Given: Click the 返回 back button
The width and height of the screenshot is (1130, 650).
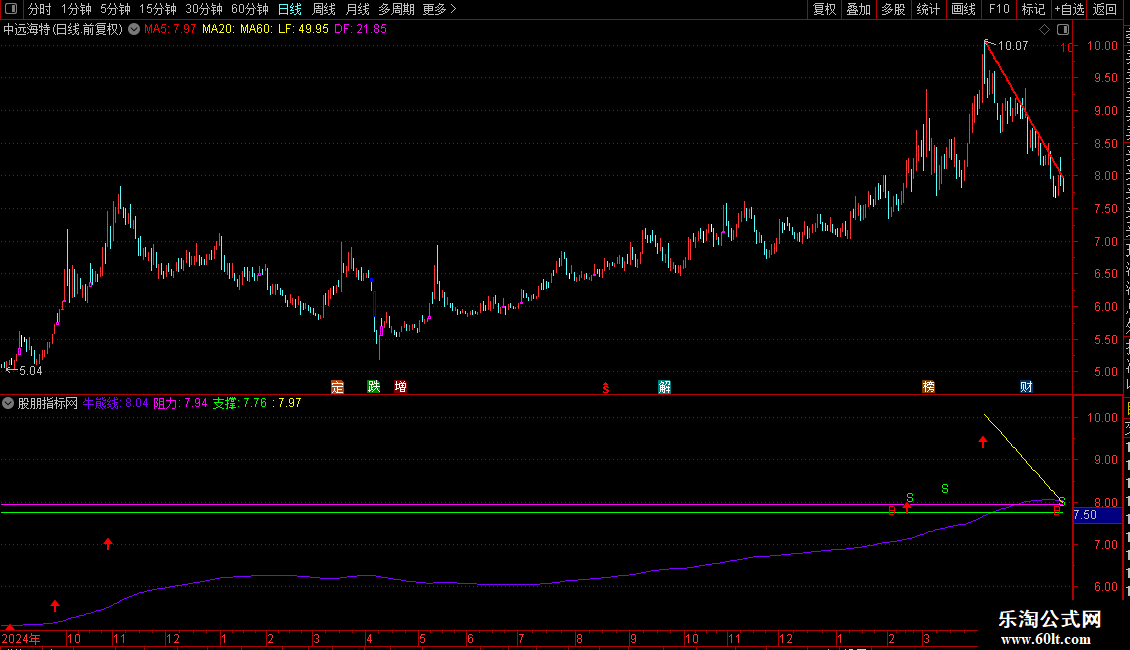Looking at the screenshot, I should pos(1104,9).
